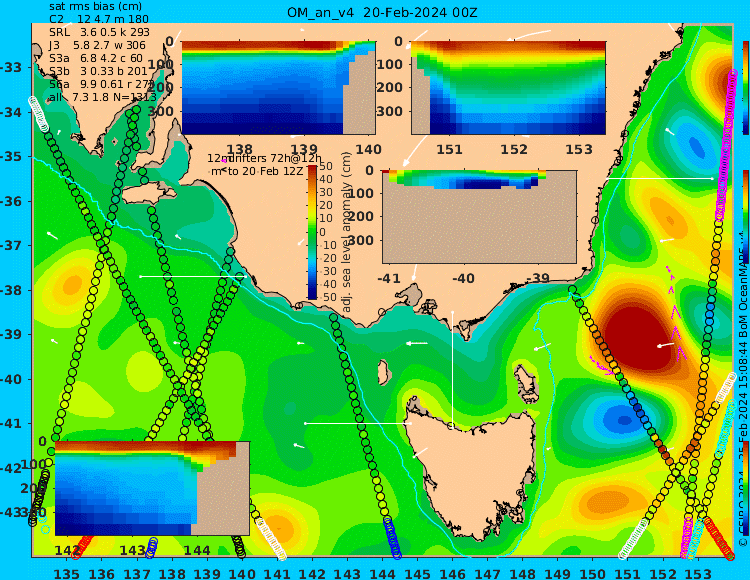
Task: Click longitude label 150 on bottom axis
Action: click(x=593, y=573)
